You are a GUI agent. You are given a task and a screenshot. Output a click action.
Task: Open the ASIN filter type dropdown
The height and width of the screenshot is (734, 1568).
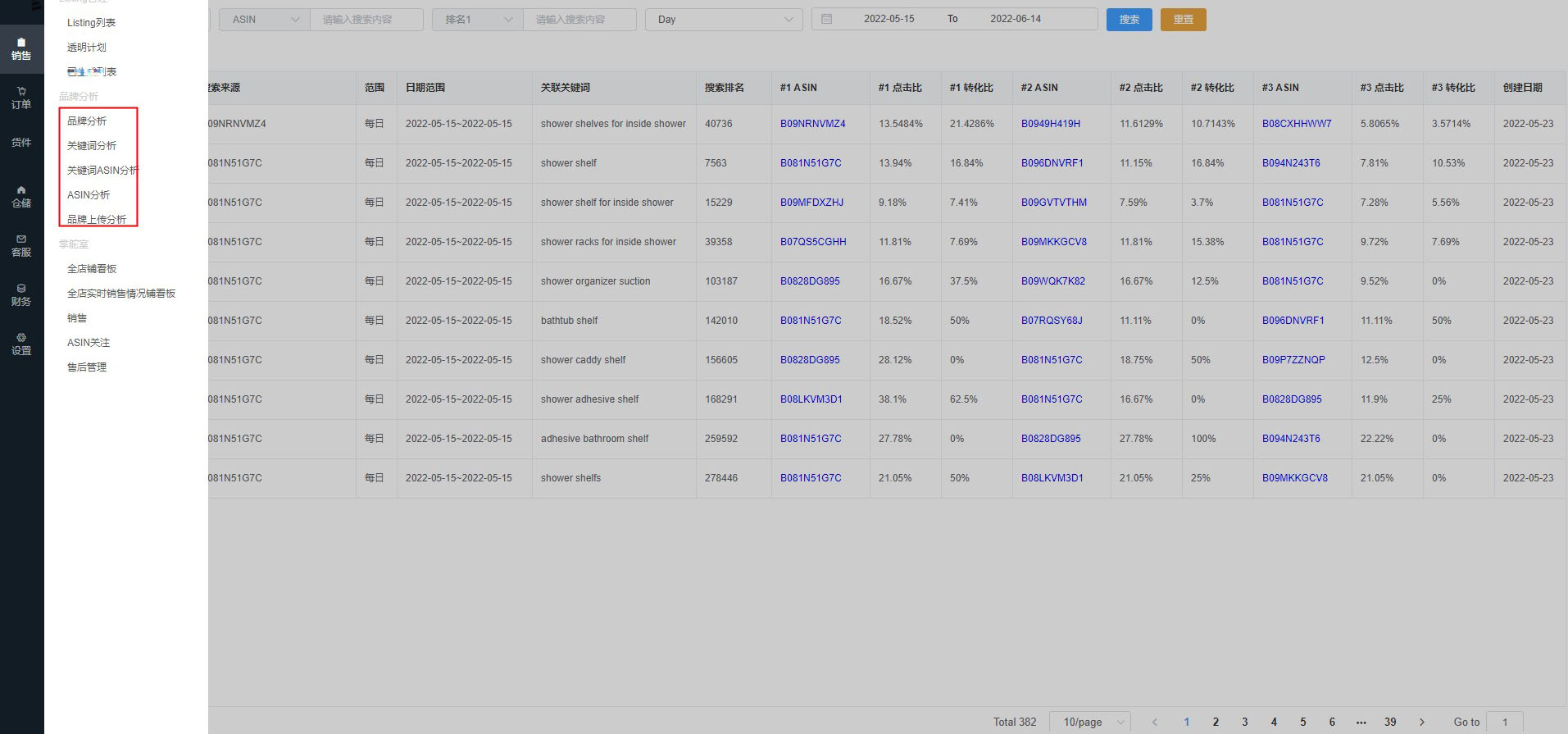(x=265, y=20)
